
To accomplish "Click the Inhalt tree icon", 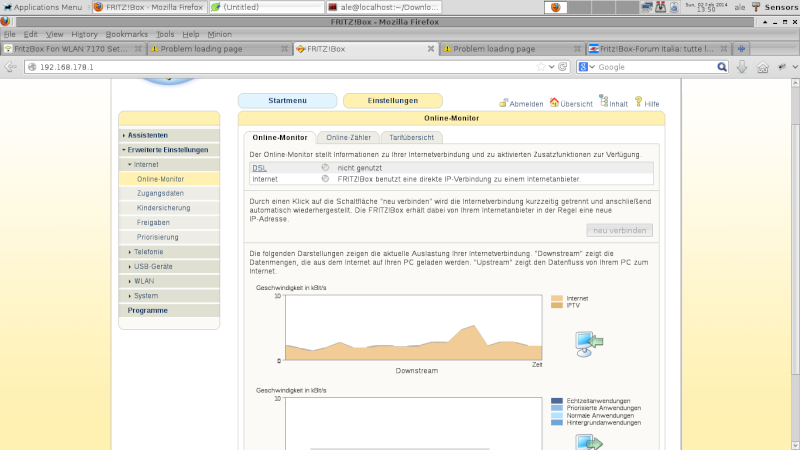I will (604, 101).
